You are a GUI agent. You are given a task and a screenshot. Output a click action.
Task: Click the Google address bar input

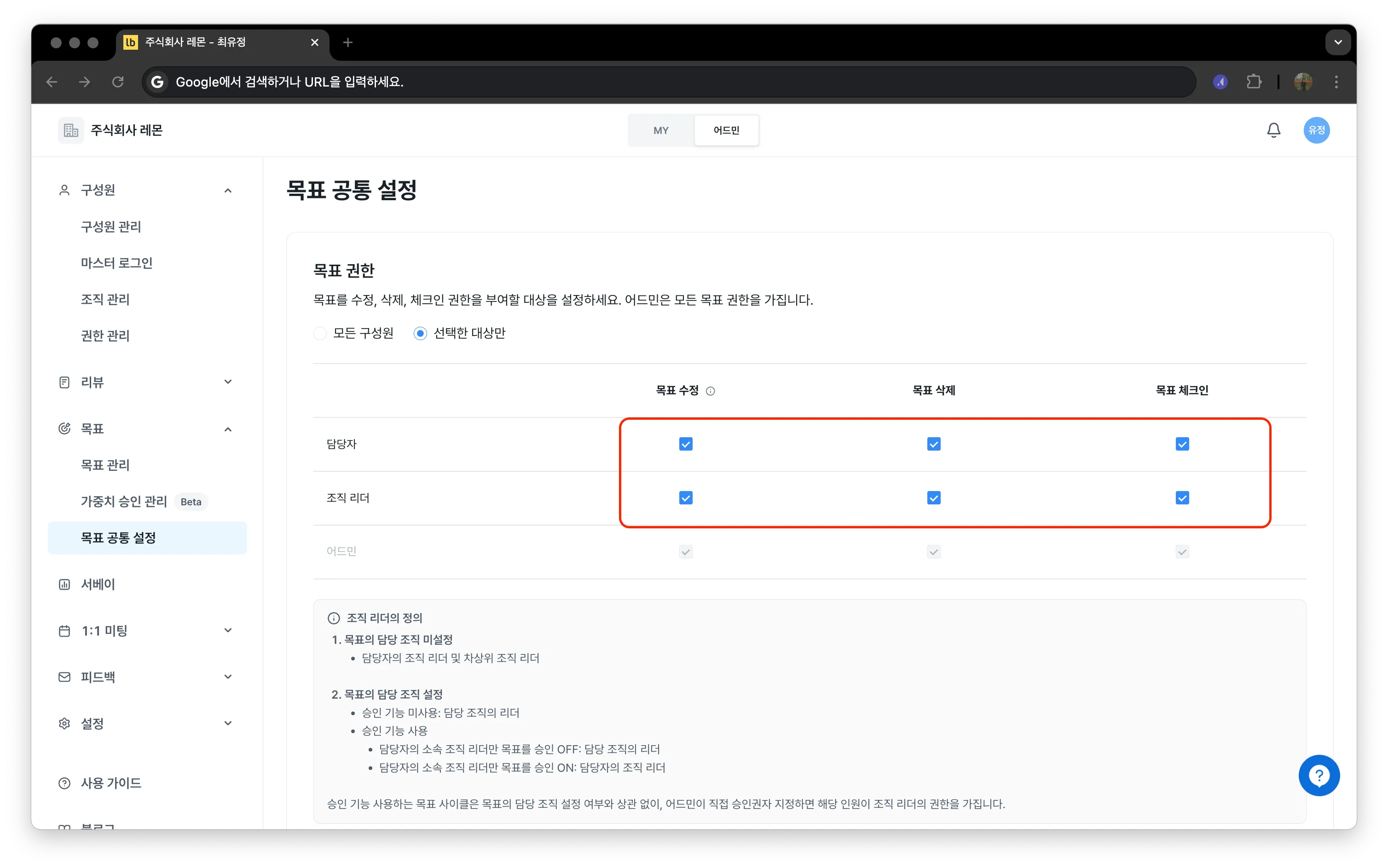[x=669, y=81]
